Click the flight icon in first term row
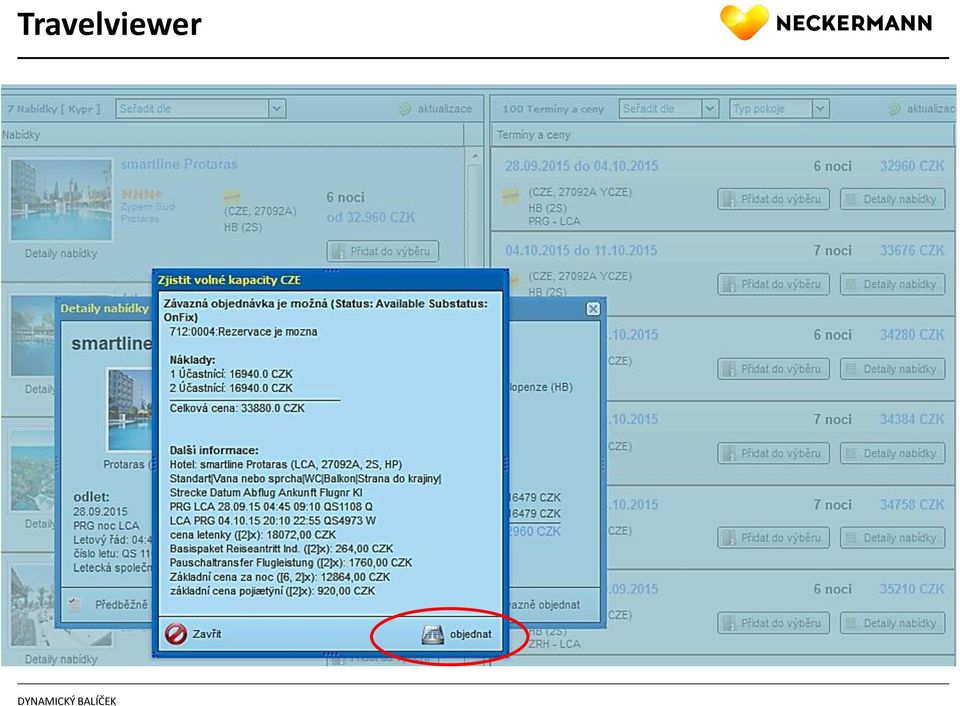 pos(509,196)
